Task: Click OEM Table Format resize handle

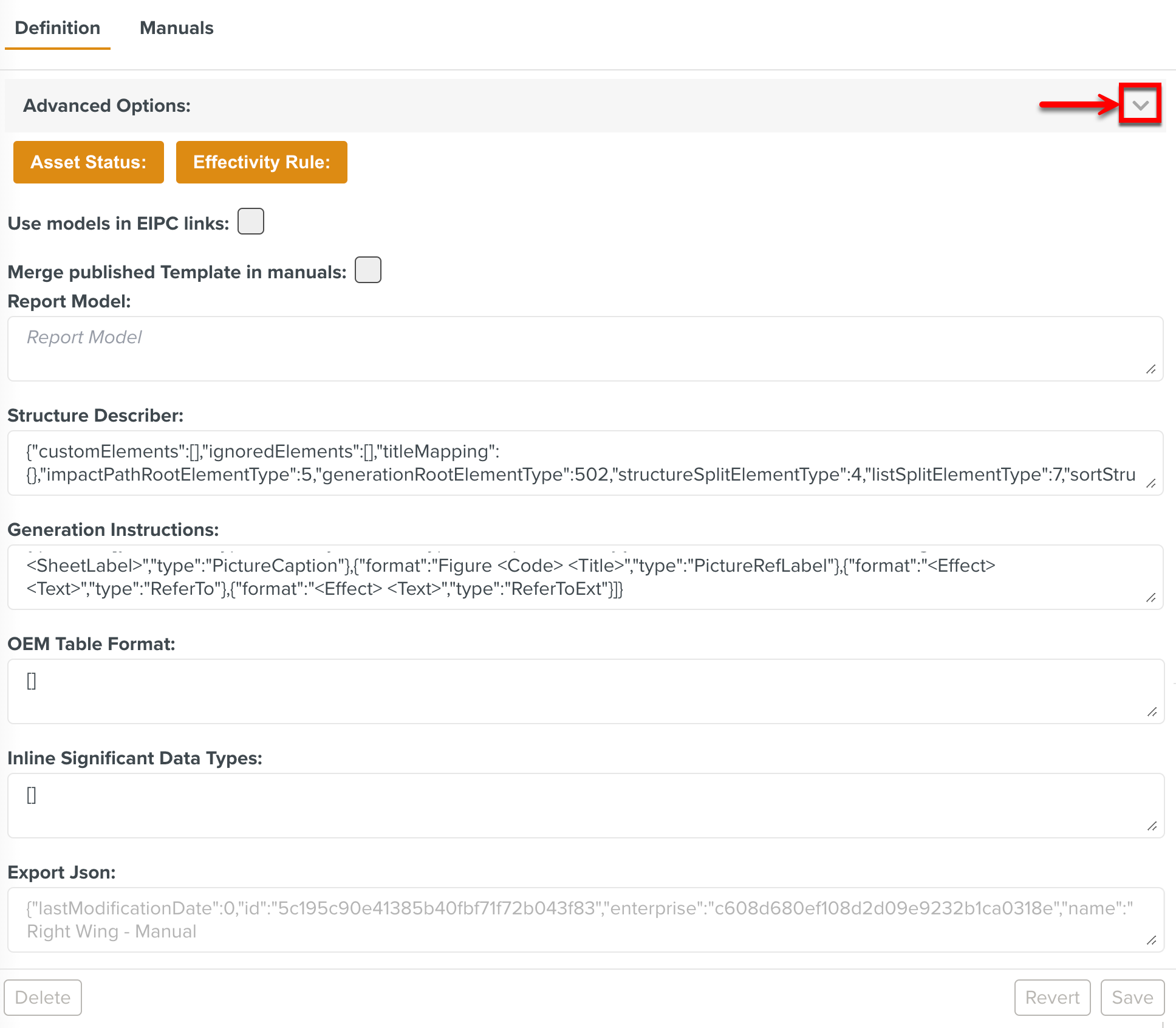Action: pyautogui.click(x=1152, y=712)
